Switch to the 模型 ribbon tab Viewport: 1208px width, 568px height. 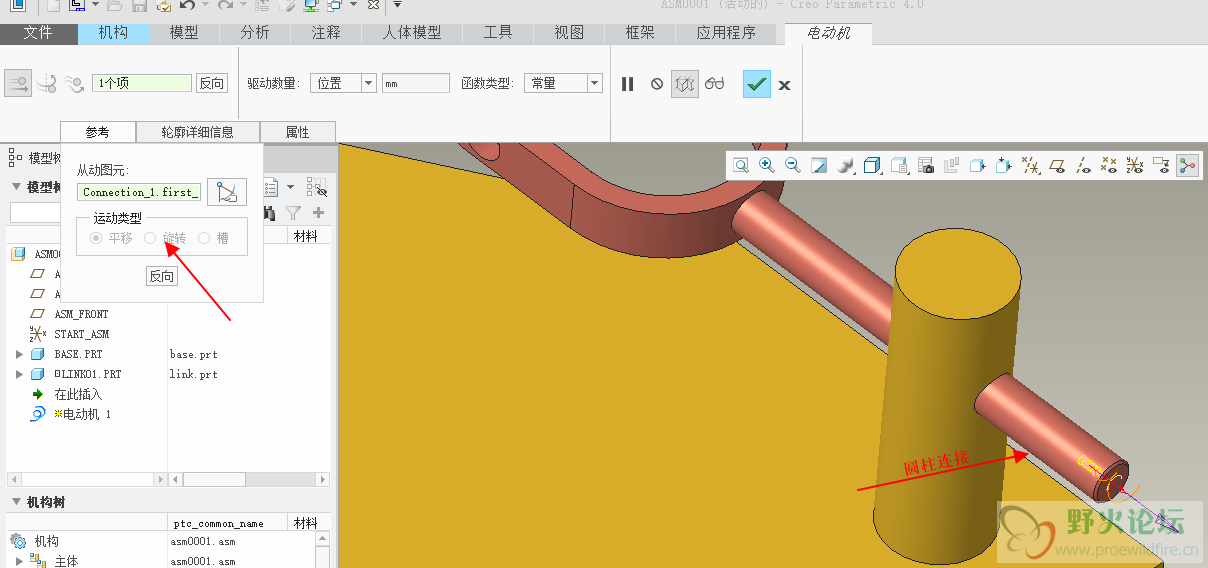(x=184, y=33)
